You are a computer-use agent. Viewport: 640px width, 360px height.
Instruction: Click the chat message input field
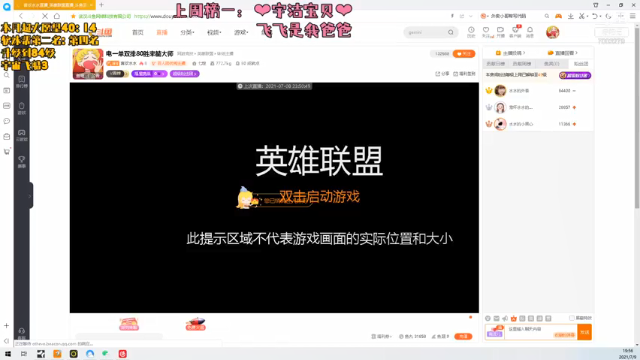click(541, 332)
